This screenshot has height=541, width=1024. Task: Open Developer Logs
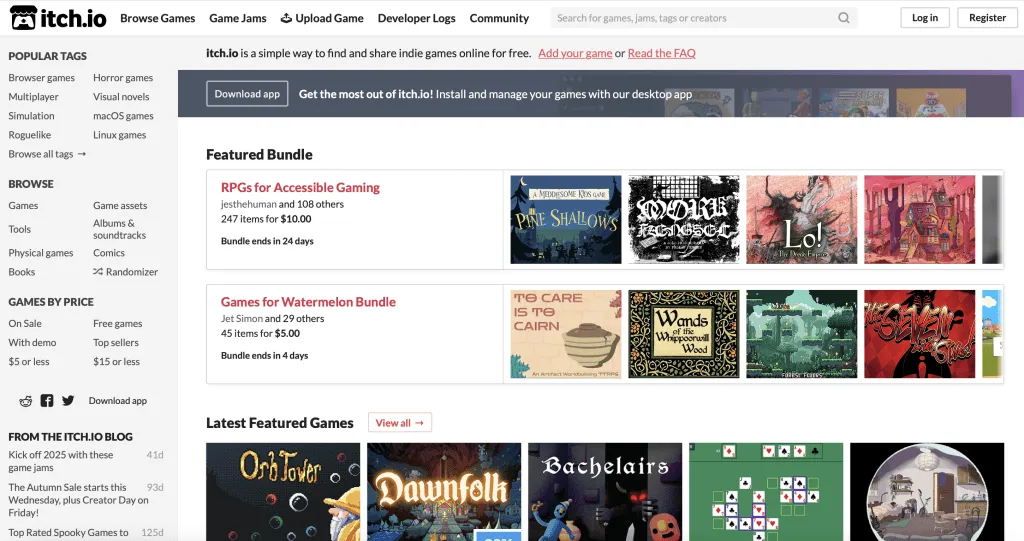click(x=417, y=18)
